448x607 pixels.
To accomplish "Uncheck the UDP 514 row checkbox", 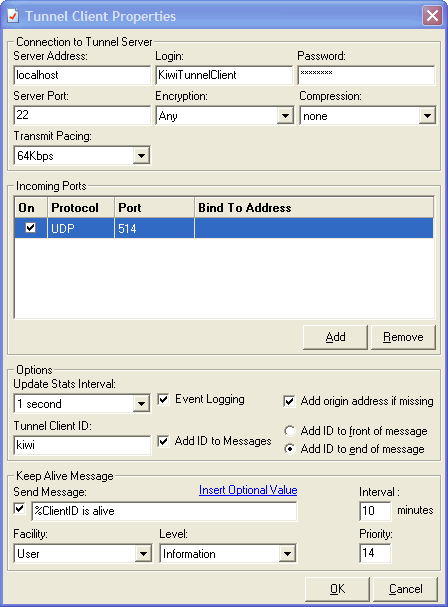I will coord(30,228).
